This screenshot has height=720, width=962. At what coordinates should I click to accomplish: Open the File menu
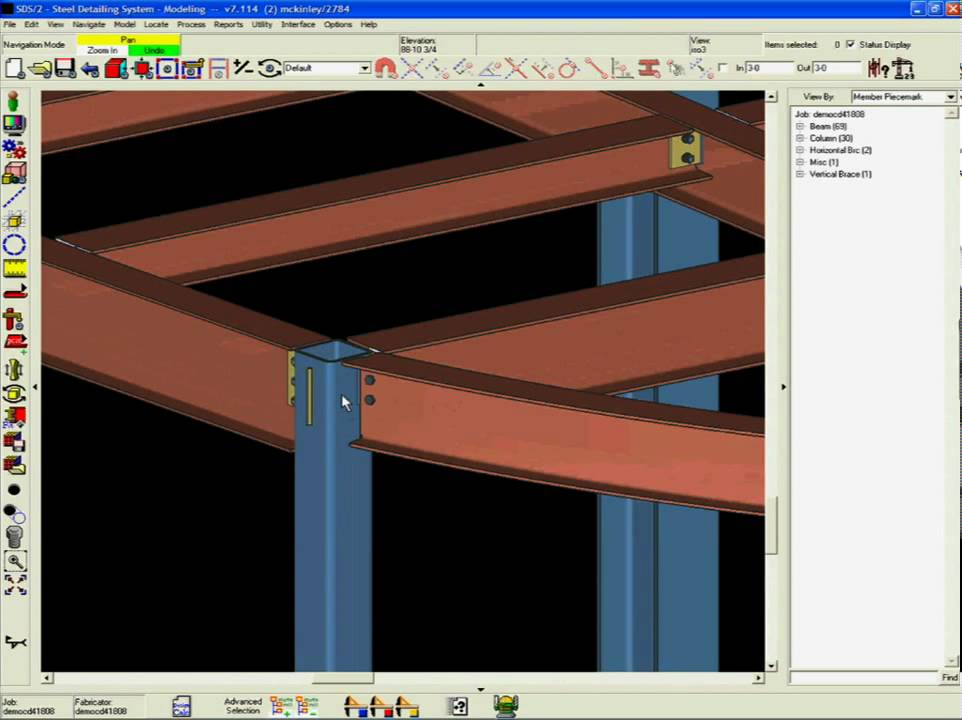click(10, 25)
